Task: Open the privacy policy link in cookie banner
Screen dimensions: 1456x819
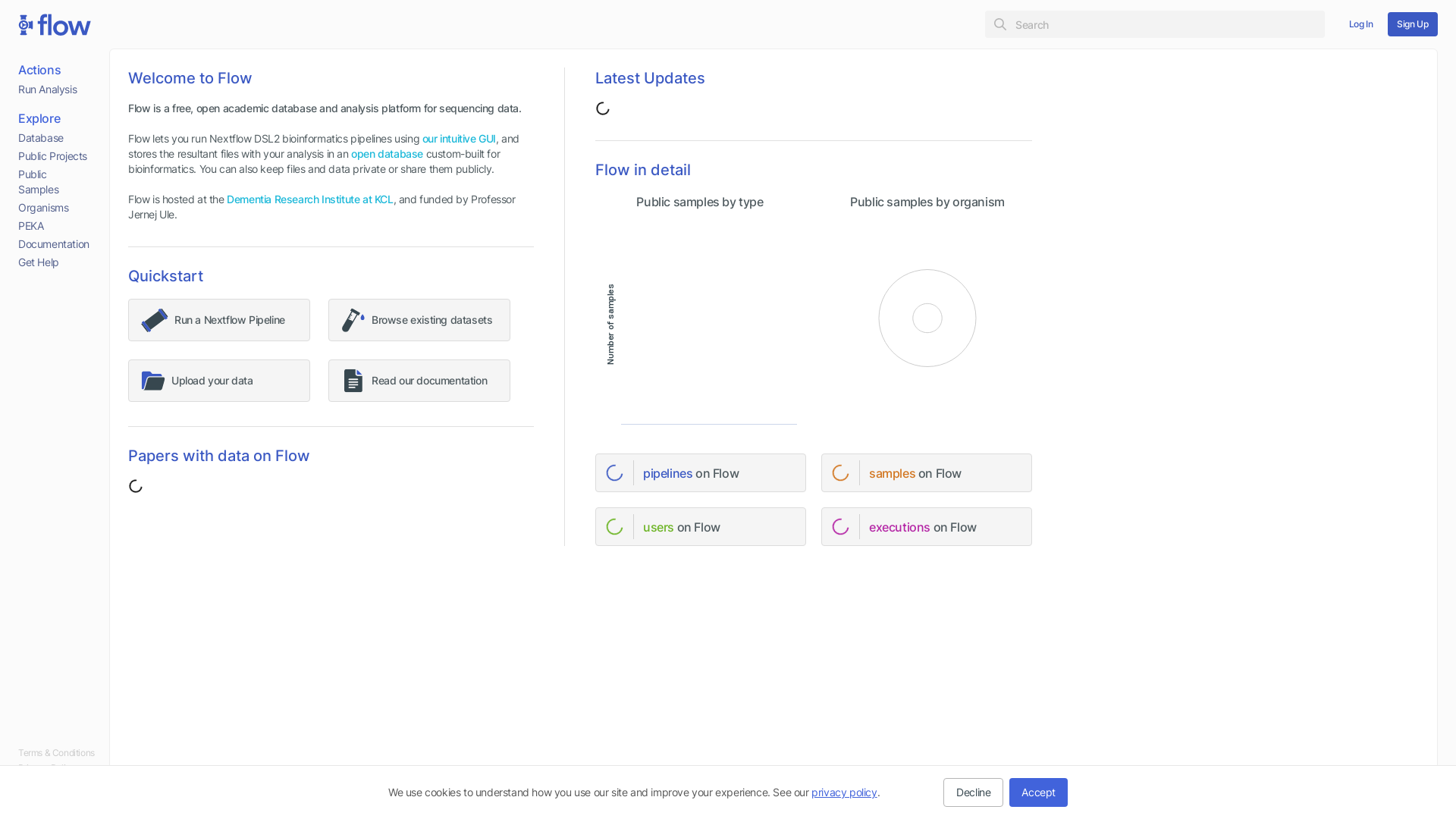Action: coord(844,792)
